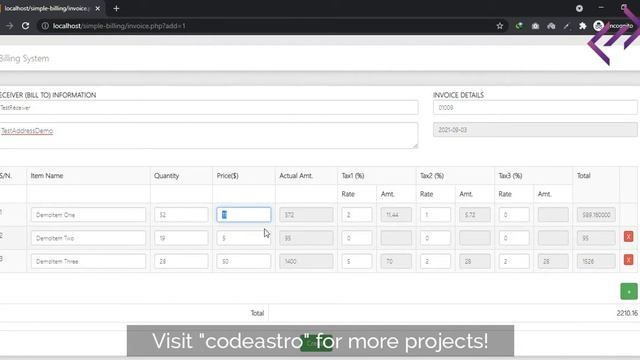The width and height of the screenshot is (640, 360).
Task: Edit Tax3 rate for DemoItem Three
Action: [514, 261]
